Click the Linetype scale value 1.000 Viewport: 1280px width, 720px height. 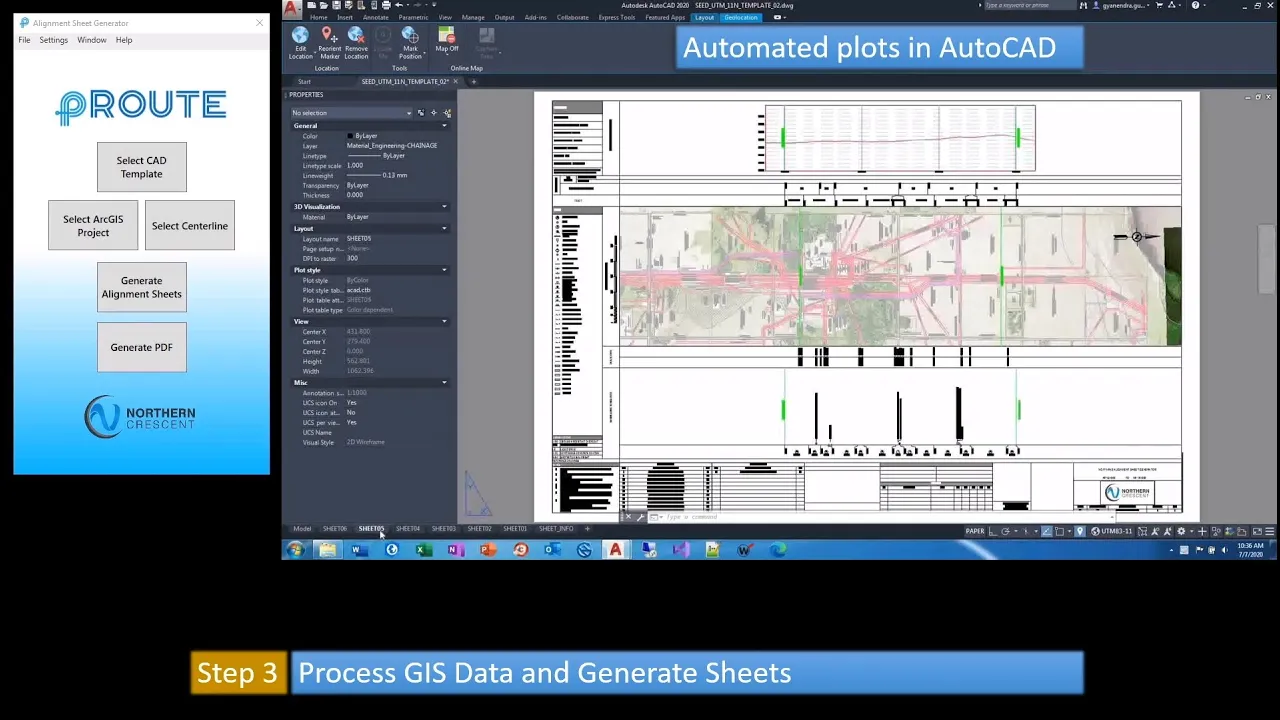coord(355,166)
